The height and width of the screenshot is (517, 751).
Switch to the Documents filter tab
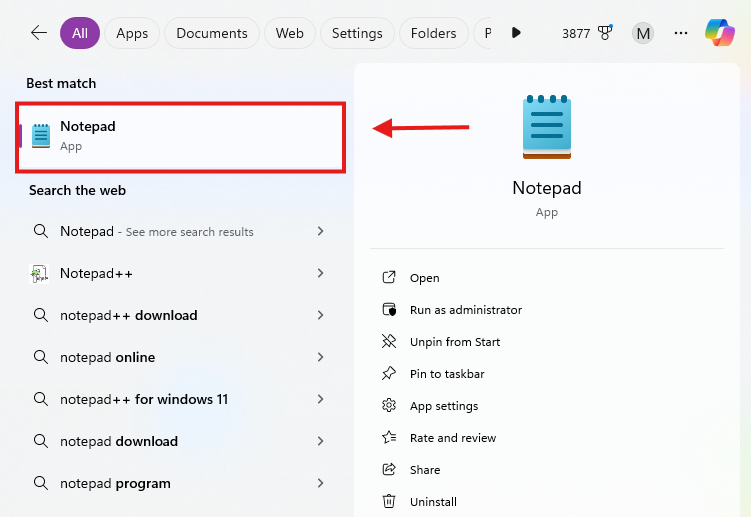212,33
